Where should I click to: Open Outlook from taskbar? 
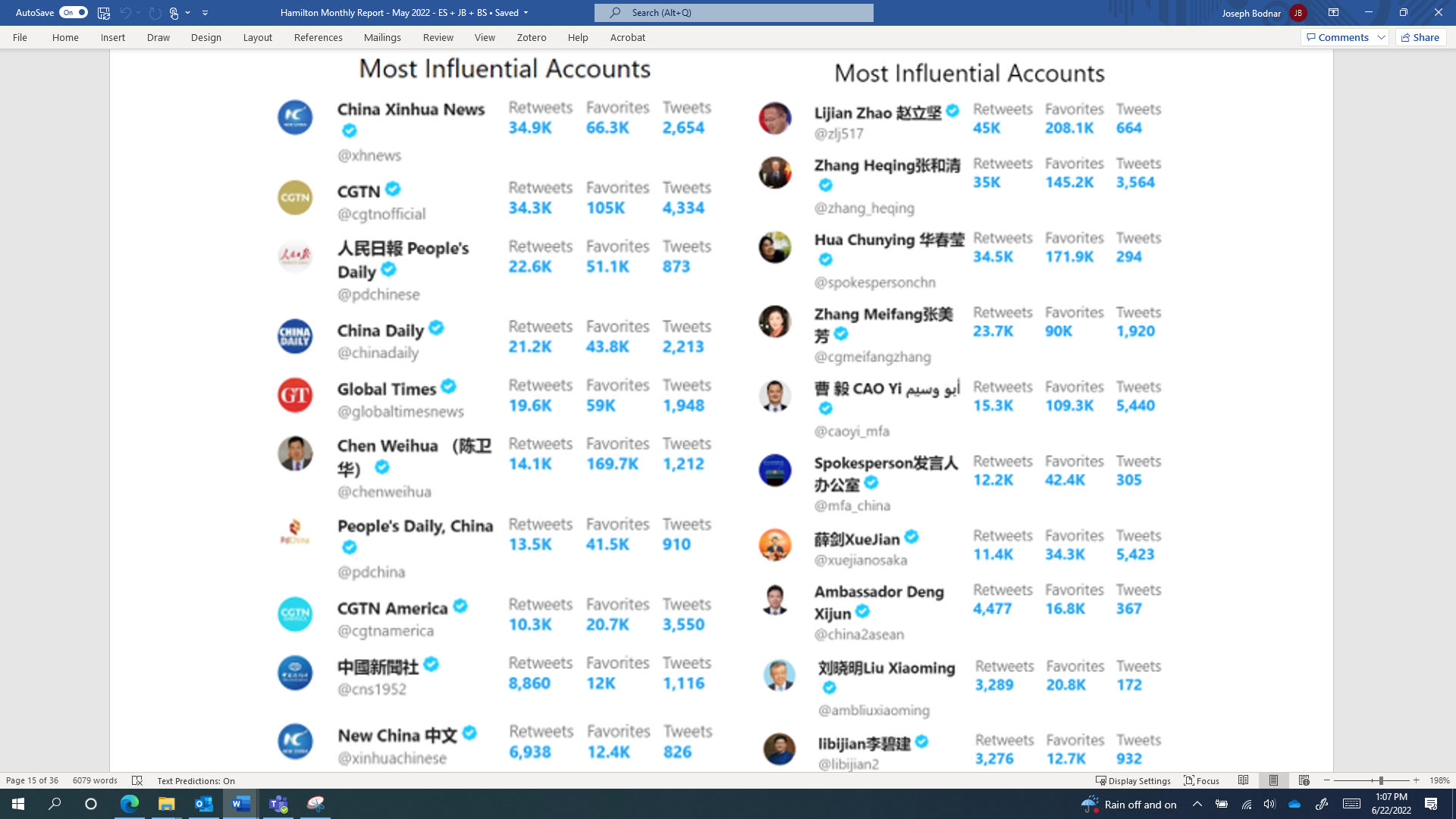click(203, 804)
